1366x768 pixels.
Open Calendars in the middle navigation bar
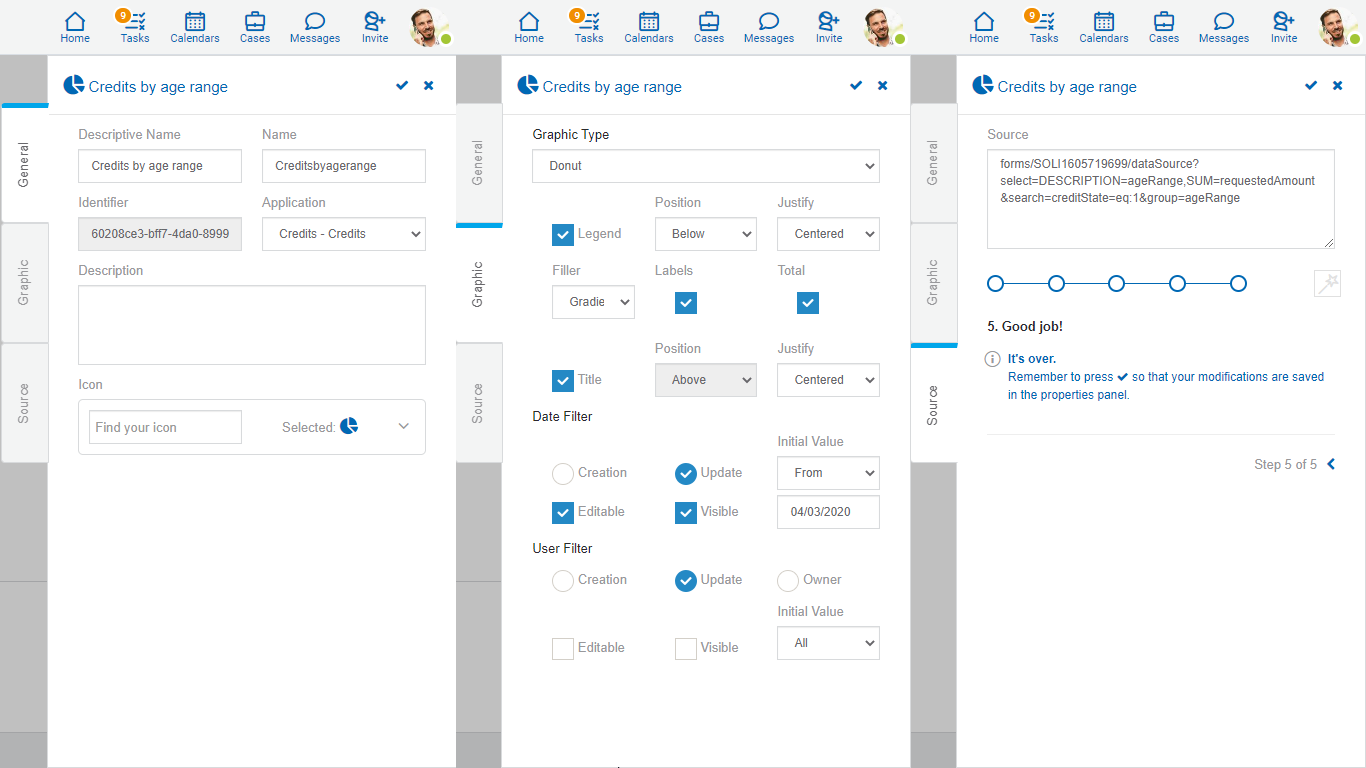[649, 28]
